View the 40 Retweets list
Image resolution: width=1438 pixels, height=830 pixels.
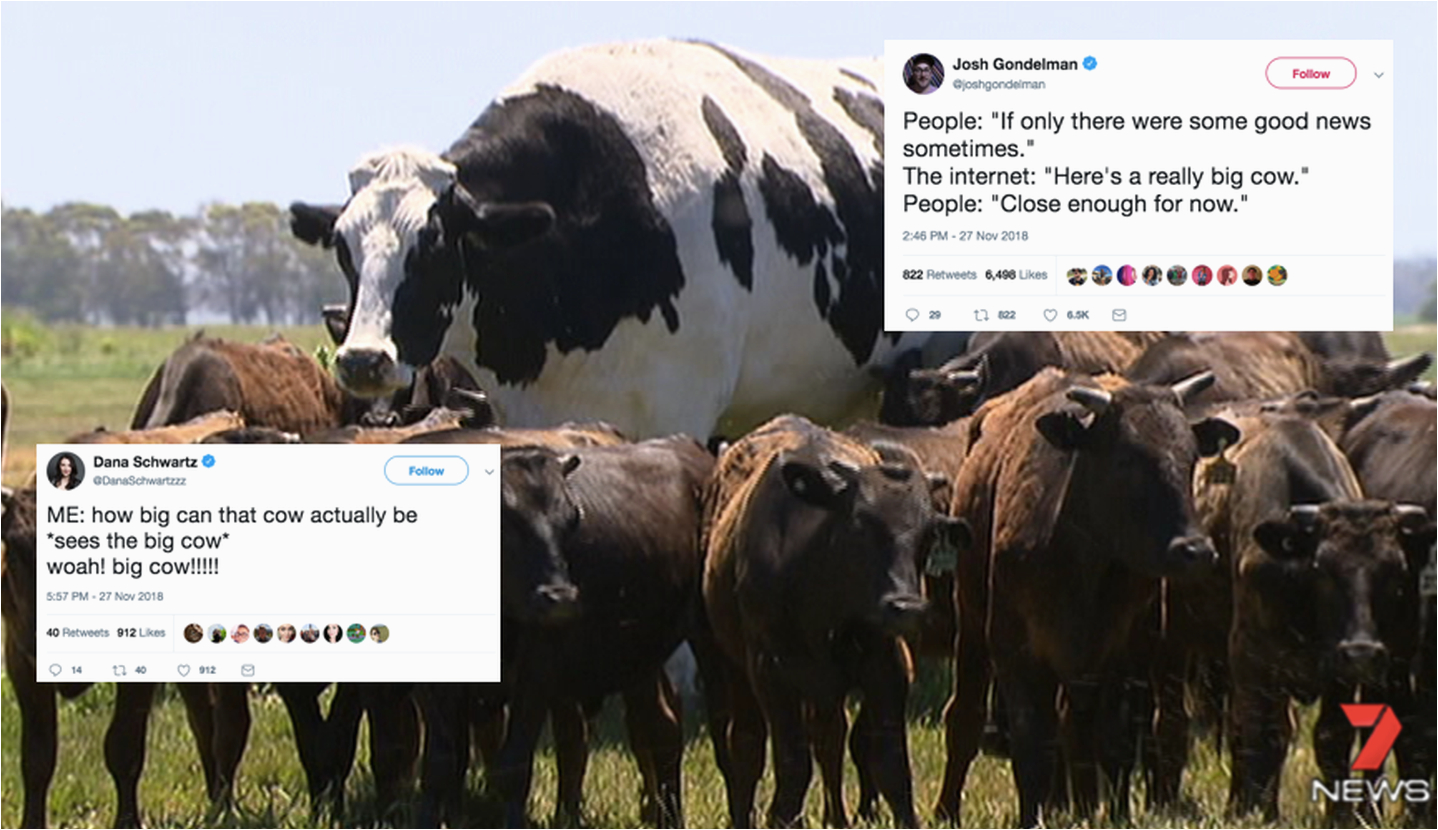coord(78,633)
